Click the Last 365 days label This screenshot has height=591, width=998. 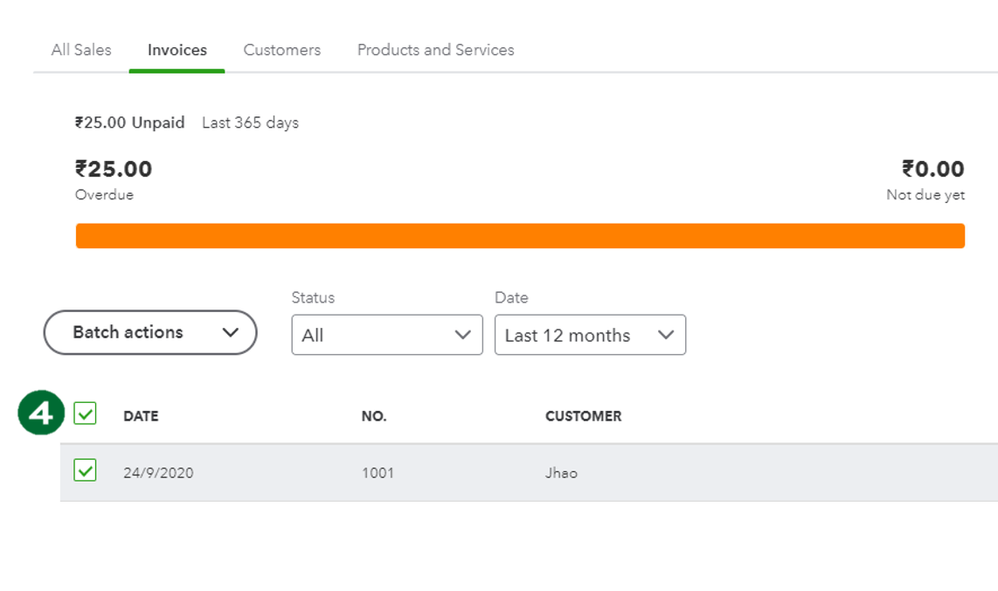[x=250, y=123]
